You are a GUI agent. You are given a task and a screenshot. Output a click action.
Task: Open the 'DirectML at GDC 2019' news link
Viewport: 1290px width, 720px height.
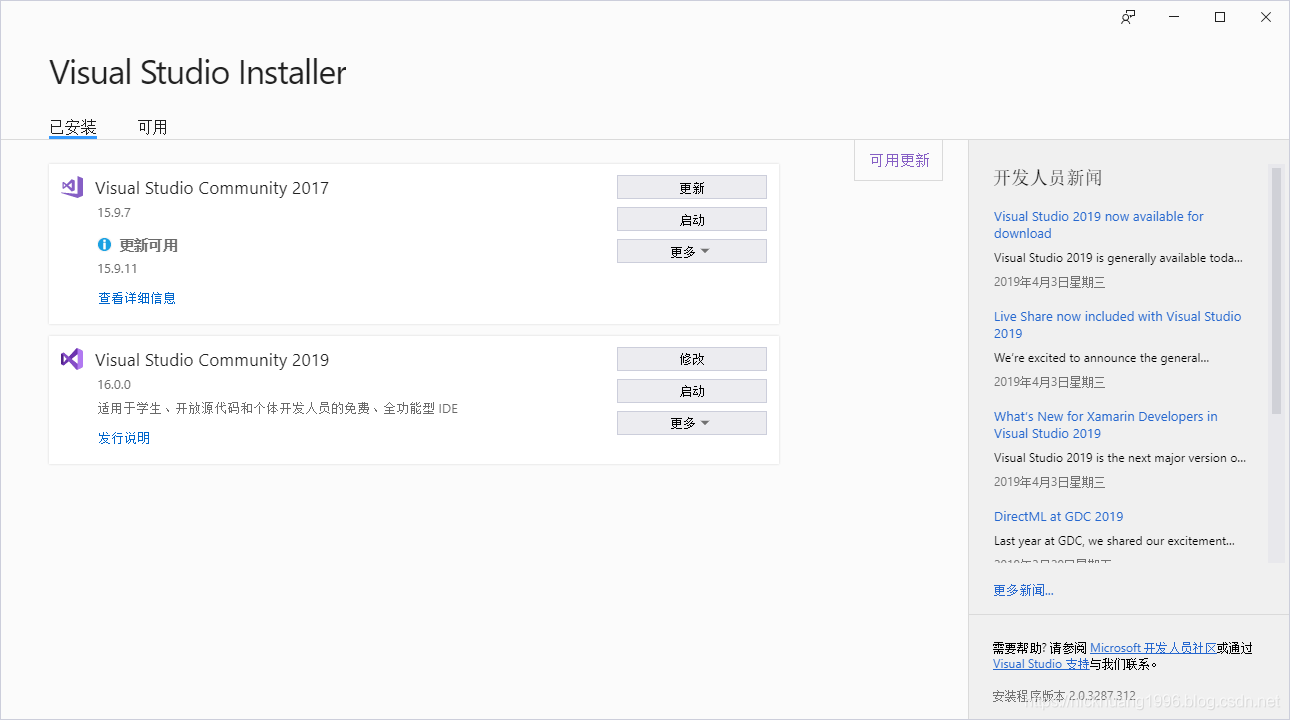point(1058,517)
